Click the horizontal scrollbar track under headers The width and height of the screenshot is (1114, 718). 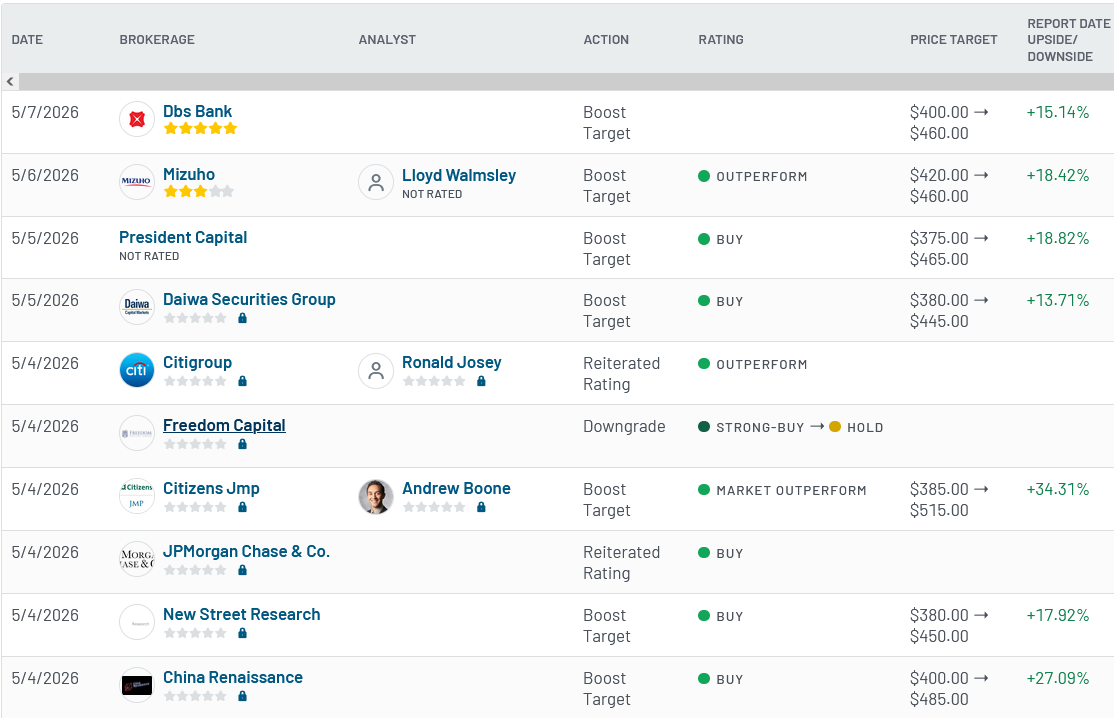pos(566,82)
